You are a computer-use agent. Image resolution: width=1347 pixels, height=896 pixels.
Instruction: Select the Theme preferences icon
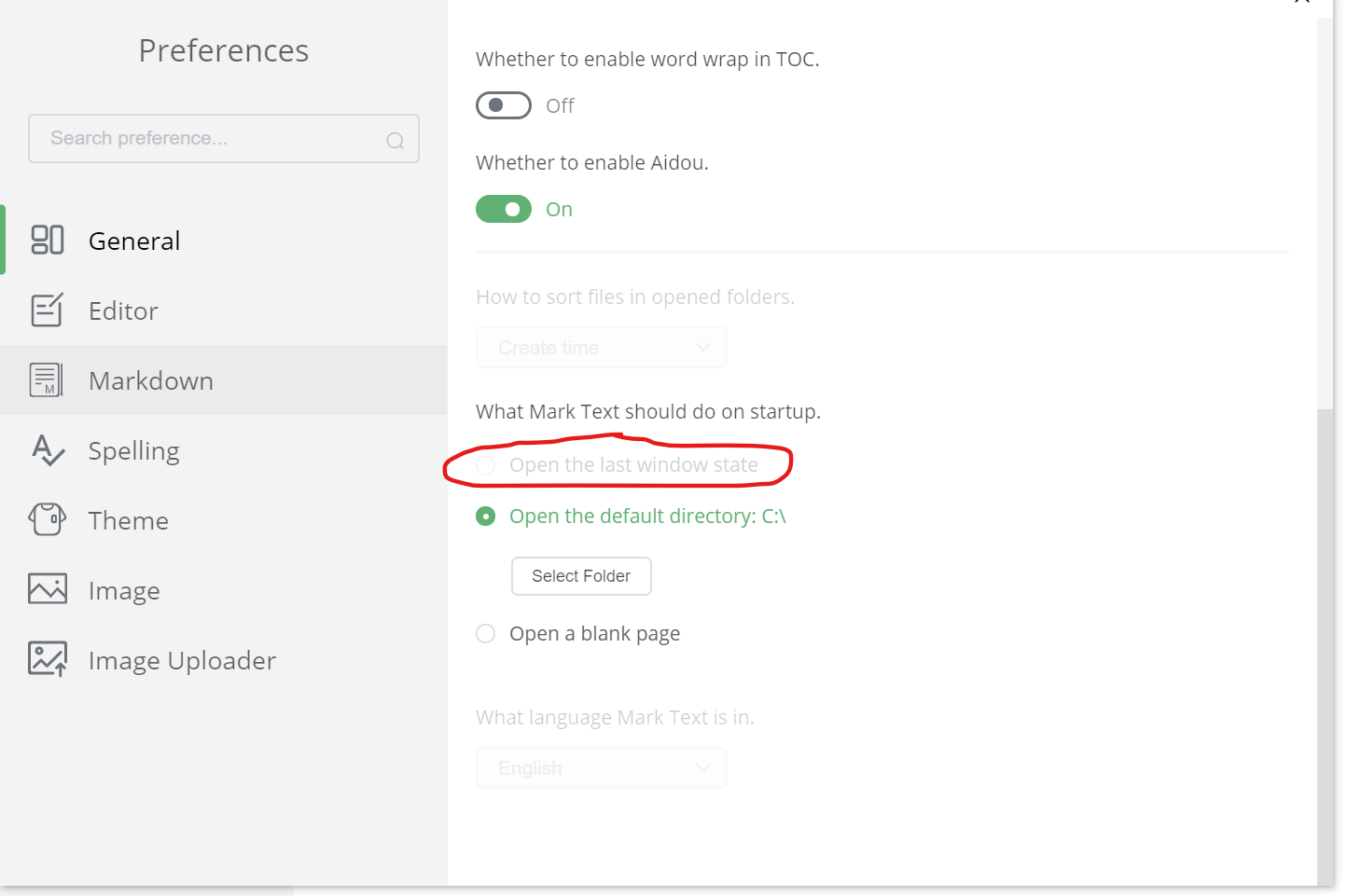pyautogui.click(x=47, y=519)
